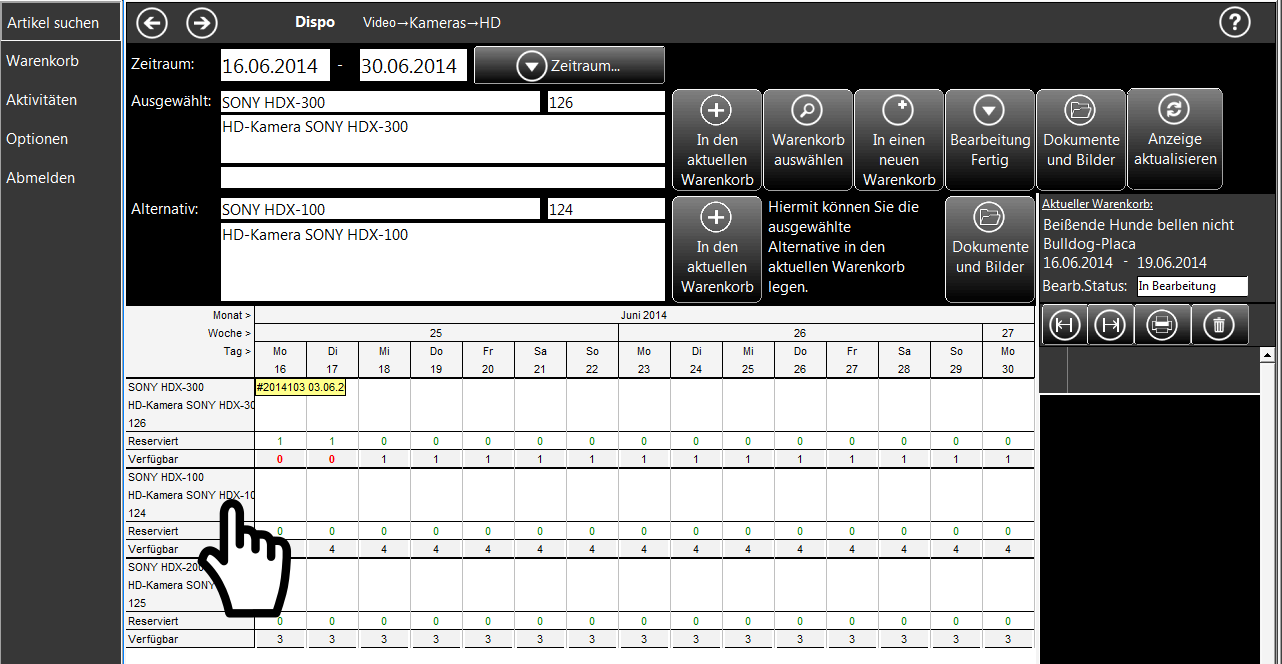Go forward with the right arrow icon
Screen dimensions: 1282x664
tap(202, 22)
